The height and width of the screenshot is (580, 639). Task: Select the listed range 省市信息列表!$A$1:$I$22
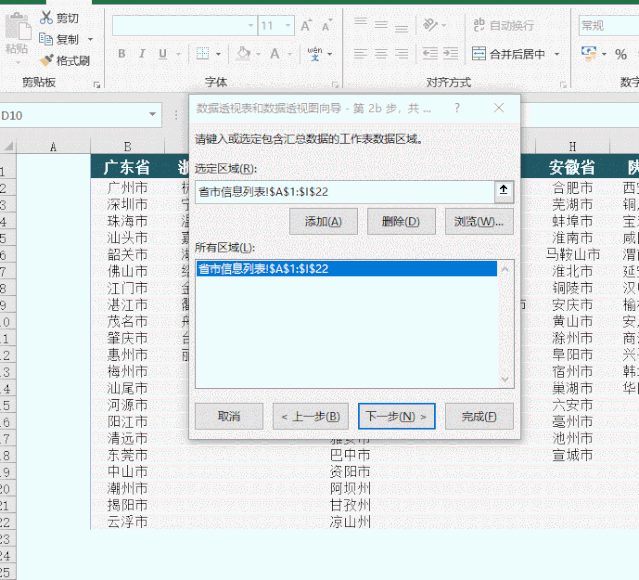coord(346,269)
